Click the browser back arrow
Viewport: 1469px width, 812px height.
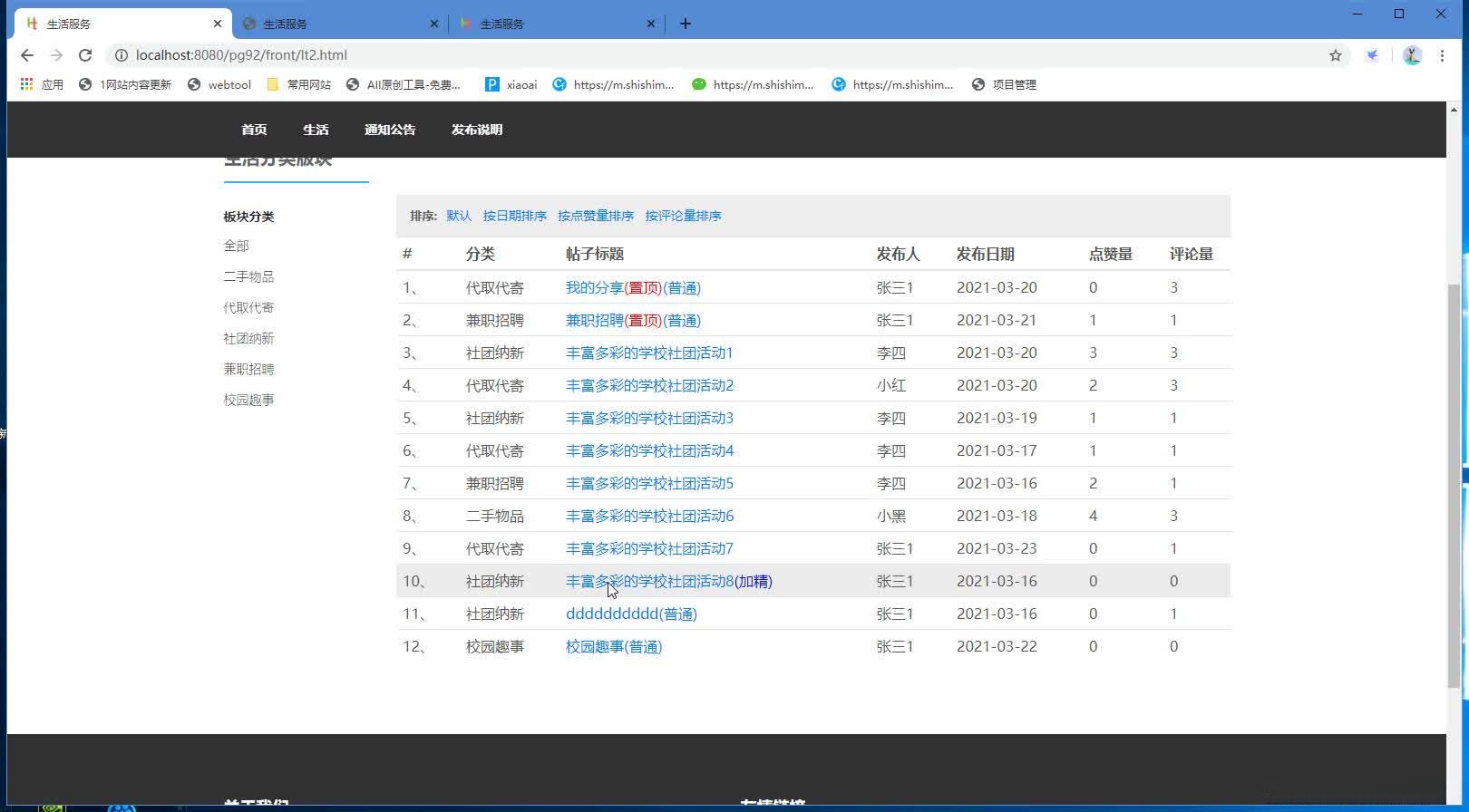point(27,55)
